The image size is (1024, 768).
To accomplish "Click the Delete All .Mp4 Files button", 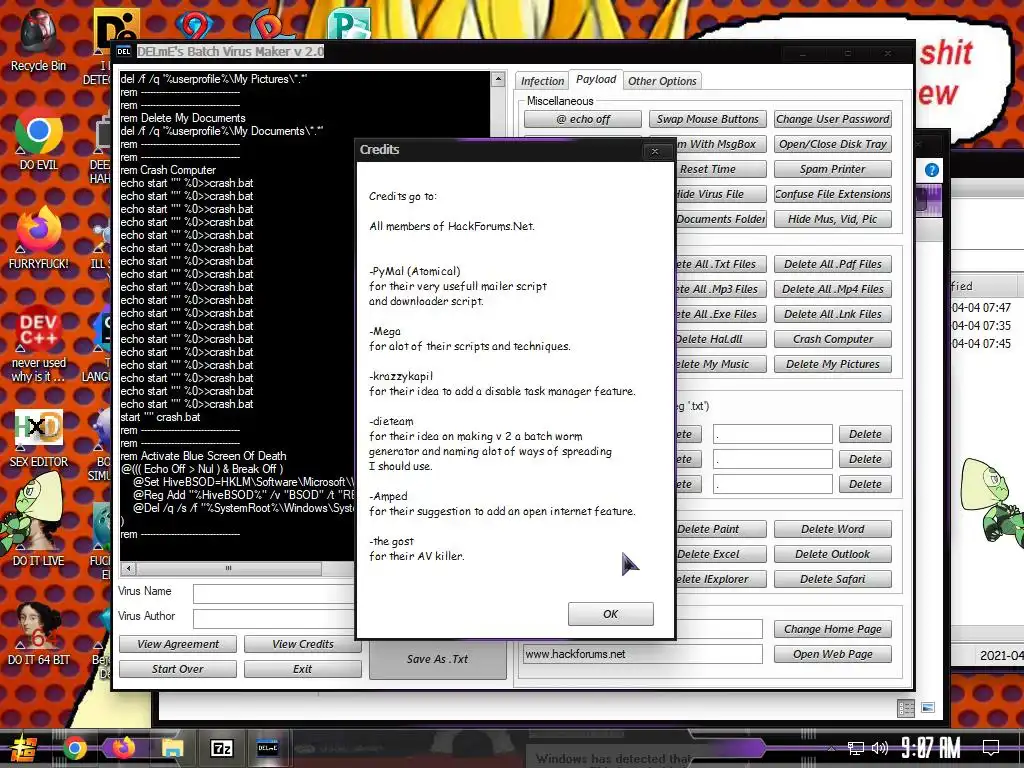I will point(833,289).
